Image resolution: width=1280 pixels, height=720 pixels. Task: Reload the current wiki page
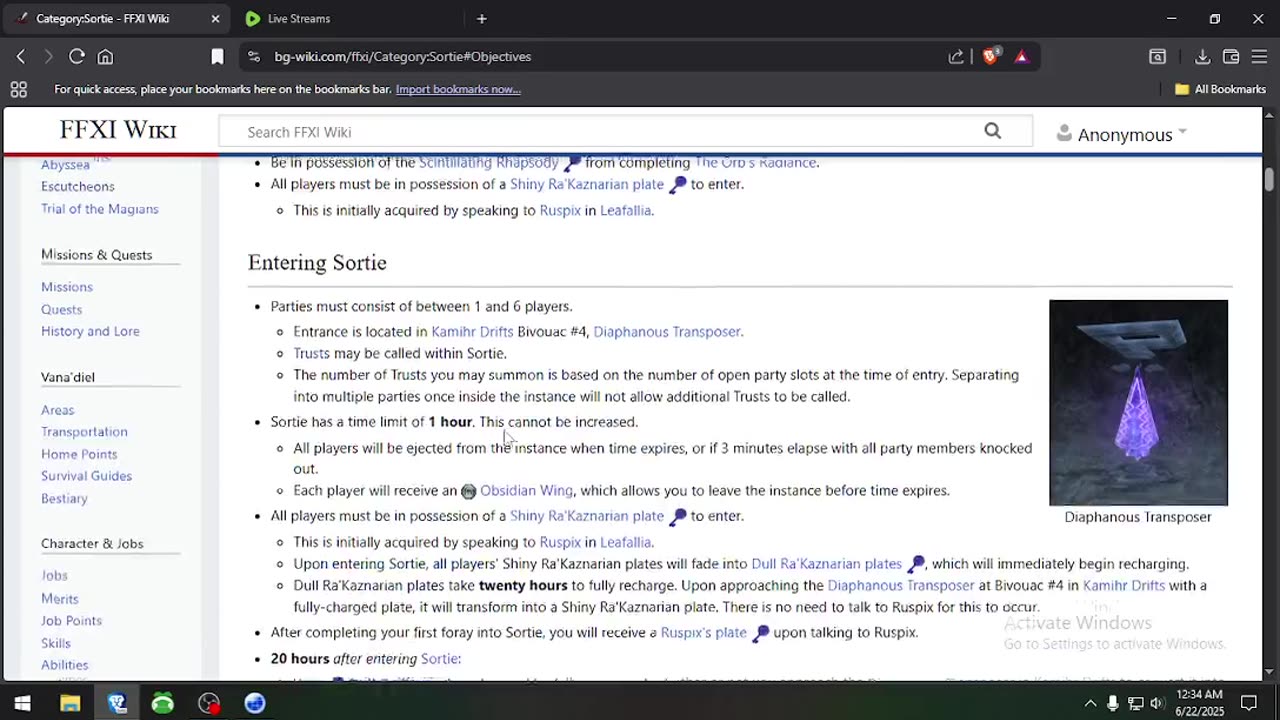coord(76,57)
